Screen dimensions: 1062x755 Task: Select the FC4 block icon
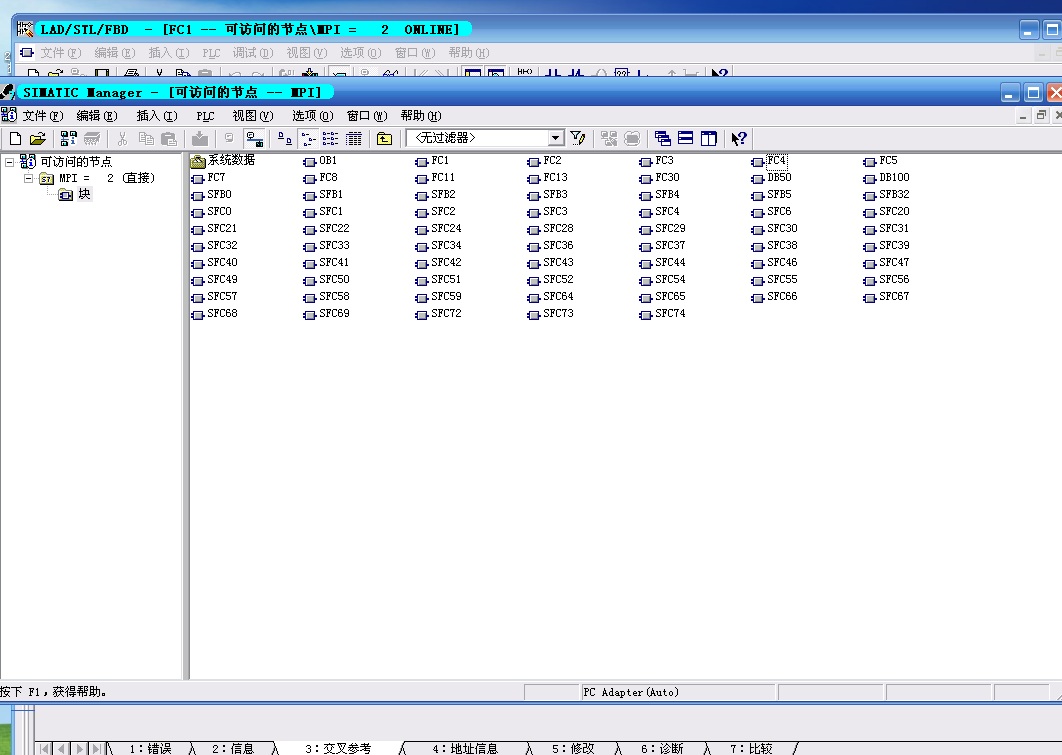757,161
